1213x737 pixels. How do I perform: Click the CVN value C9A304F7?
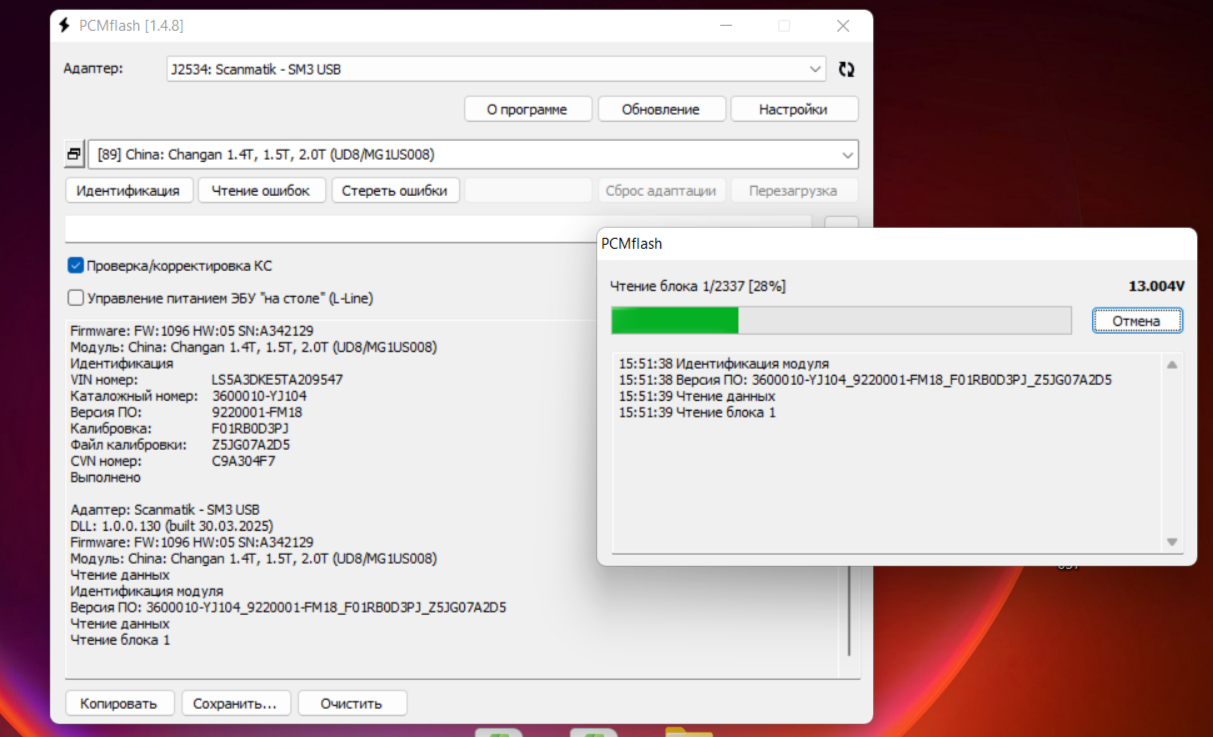pyautogui.click(x=243, y=461)
